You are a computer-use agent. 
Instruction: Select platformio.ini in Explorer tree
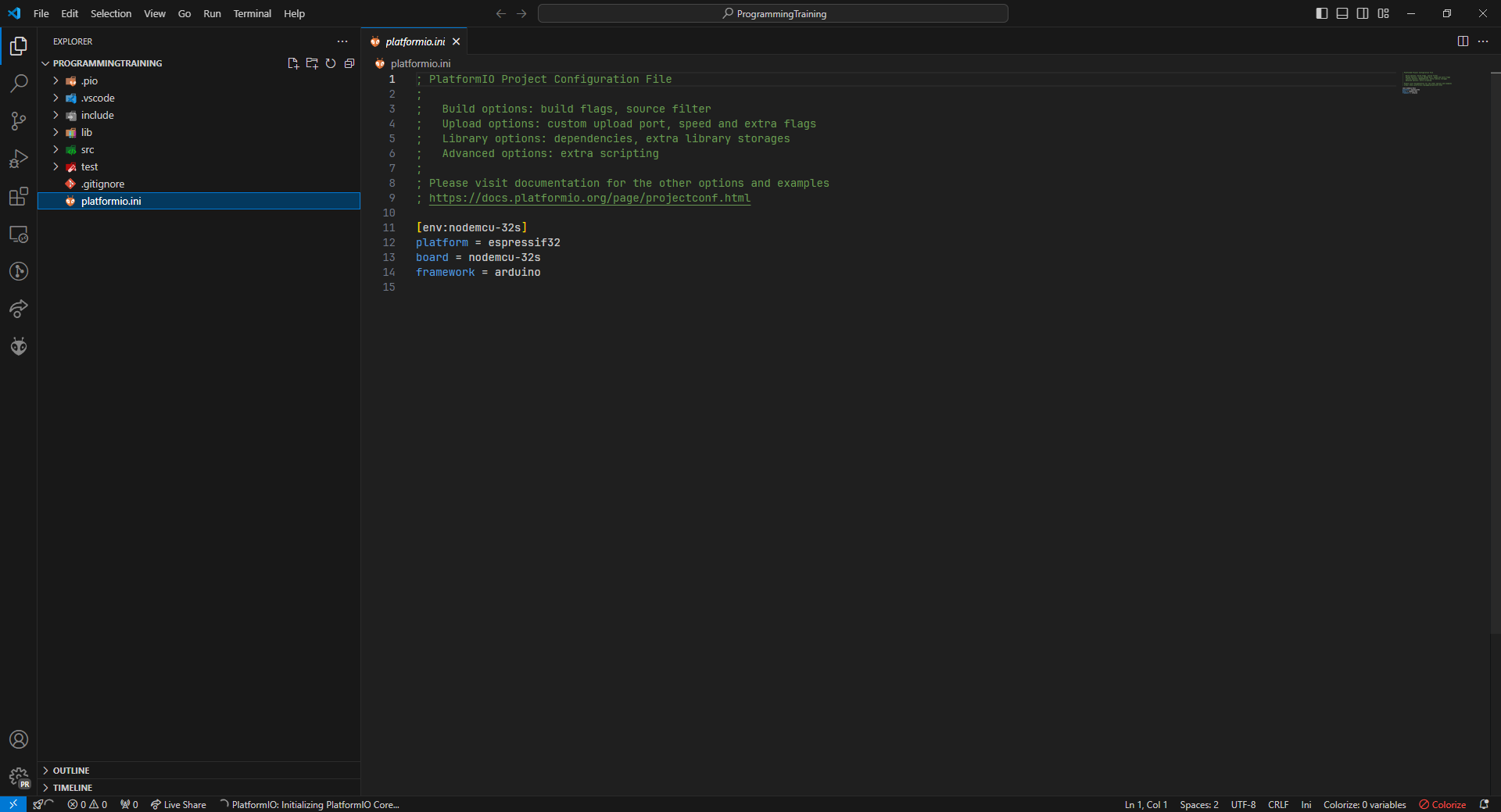click(199, 201)
